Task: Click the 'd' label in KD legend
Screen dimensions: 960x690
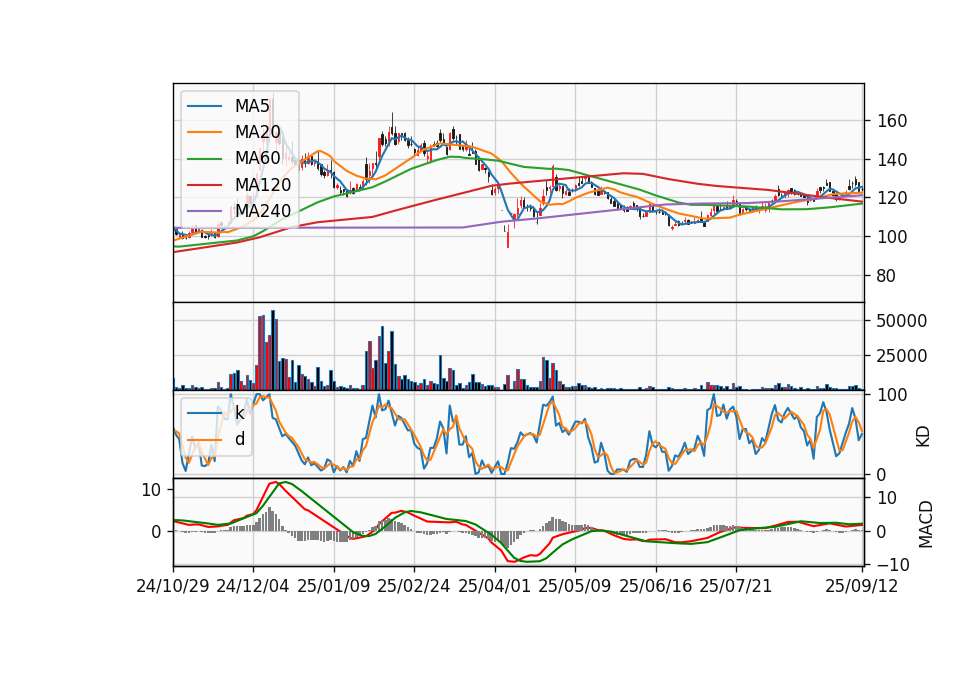Action: (x=240, y=439)
